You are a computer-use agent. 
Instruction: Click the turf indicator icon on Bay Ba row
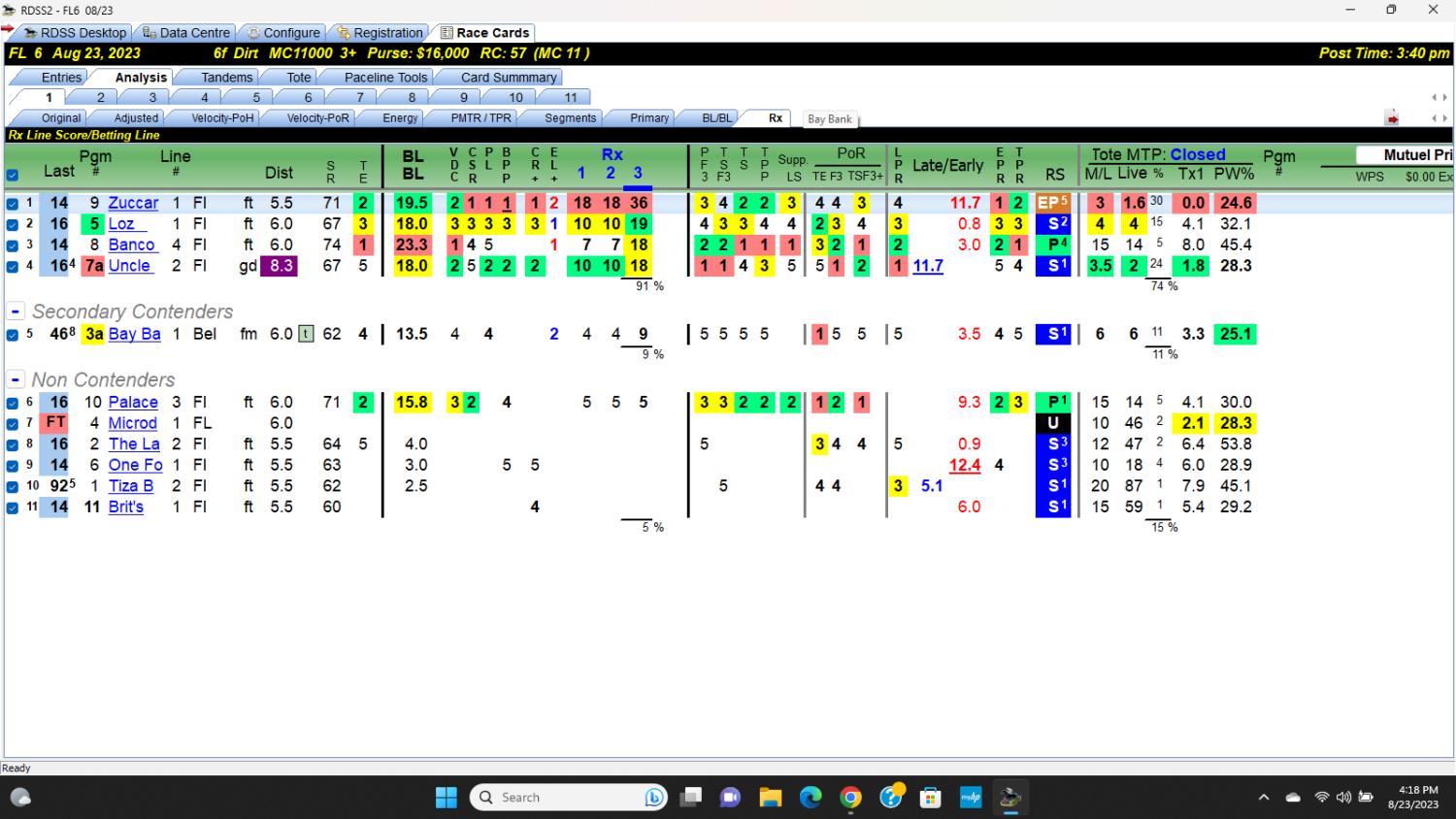coord(306,334)
